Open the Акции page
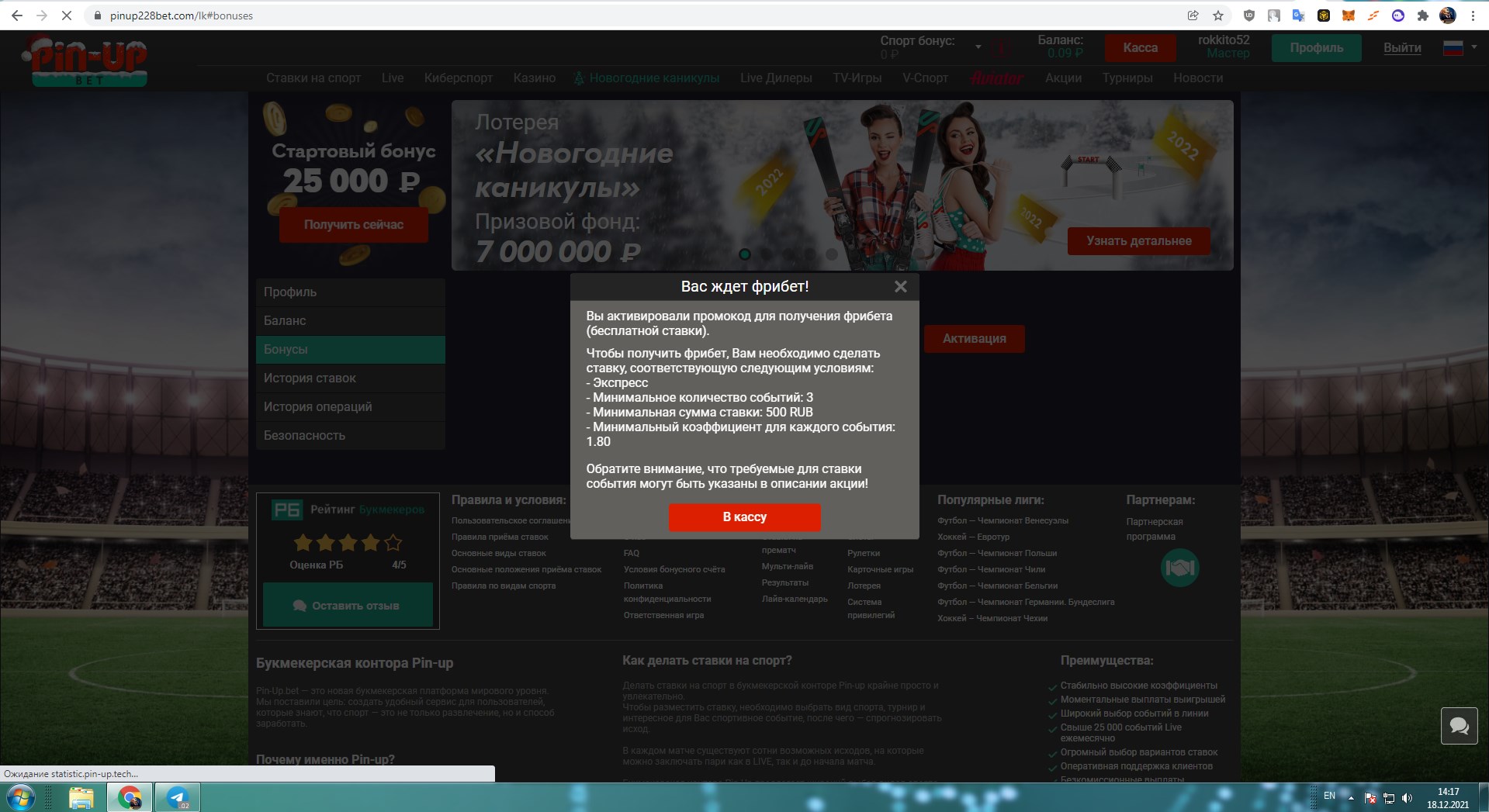 (x=1063, y=78)
